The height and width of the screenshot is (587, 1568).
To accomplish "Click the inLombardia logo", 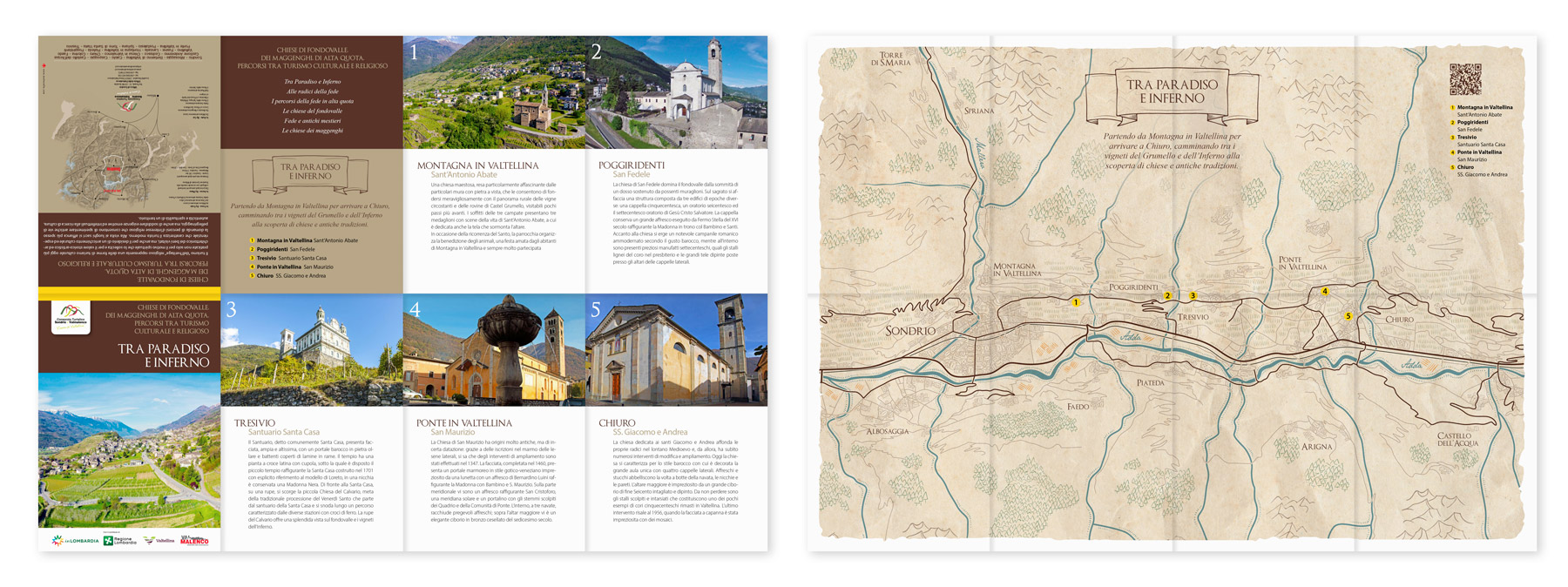I will pyautogui.click(x=75, y=541).
